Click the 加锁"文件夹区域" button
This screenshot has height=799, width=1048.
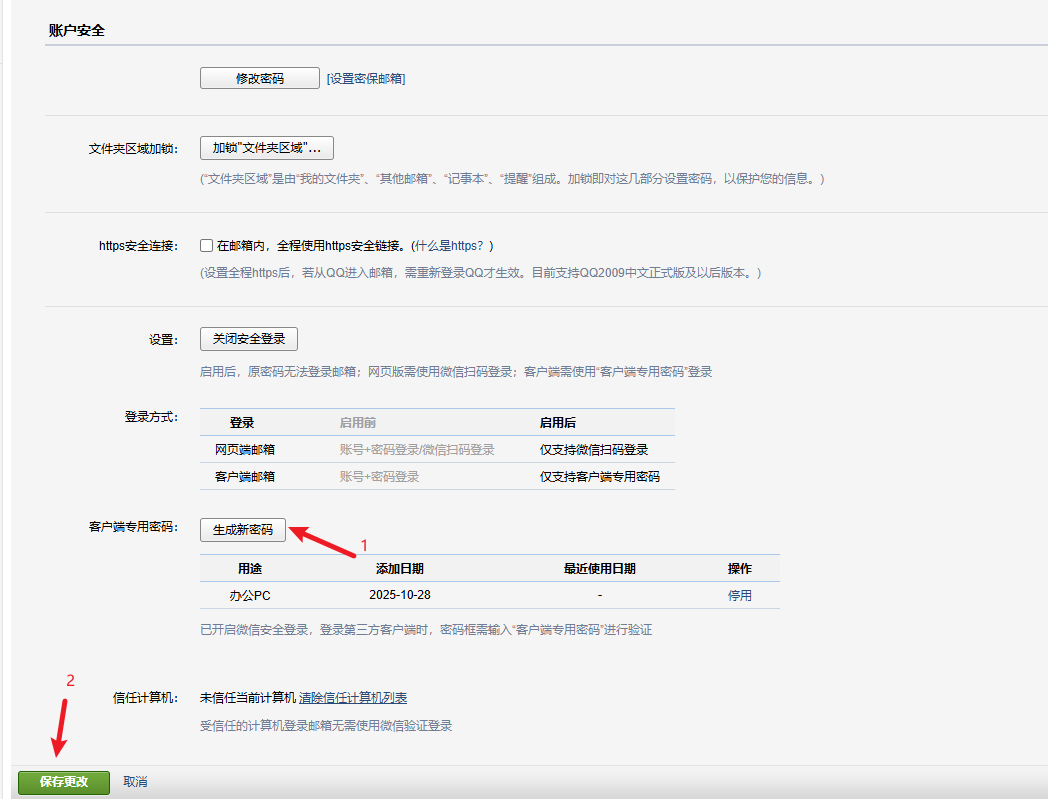266,148
